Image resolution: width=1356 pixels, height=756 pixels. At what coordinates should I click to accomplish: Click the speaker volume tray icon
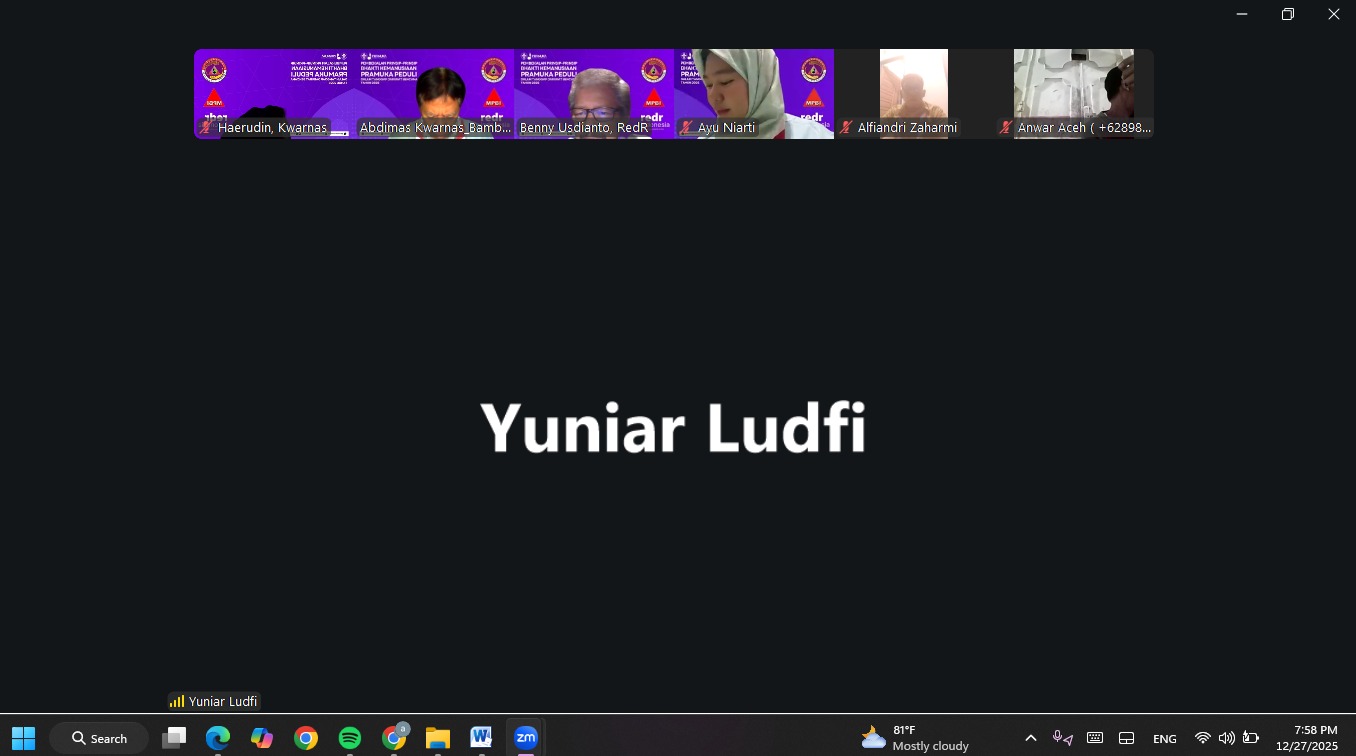click(1226, 738)
